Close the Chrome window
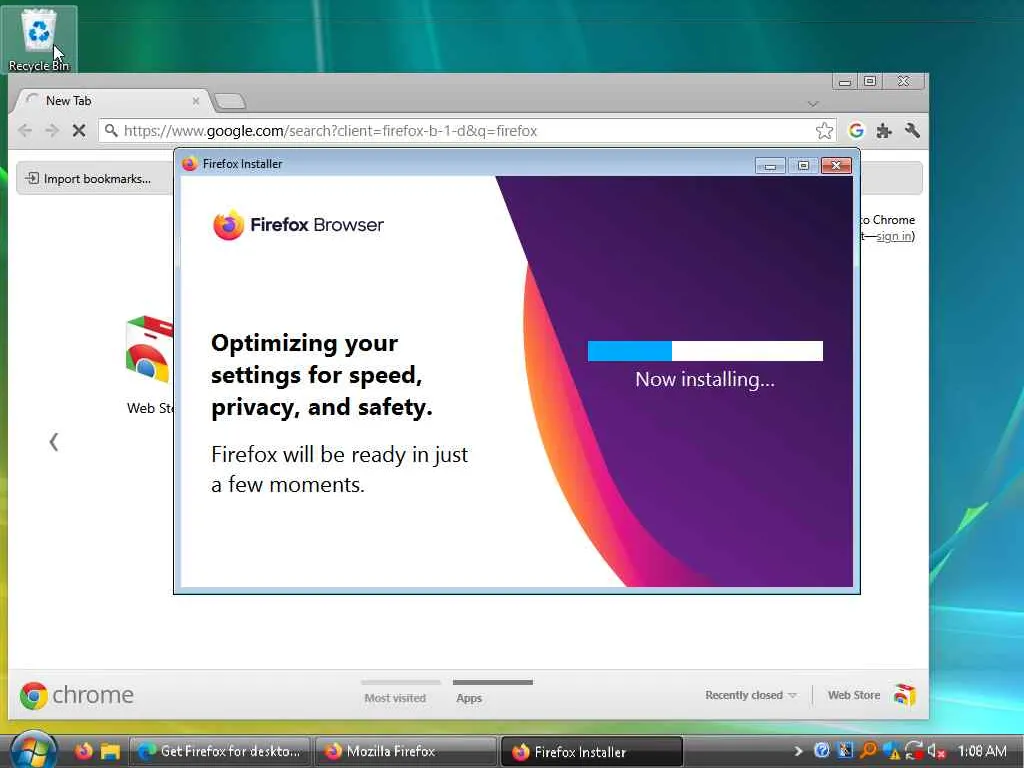Screen dimensions: 1024x768 [904, 82]
